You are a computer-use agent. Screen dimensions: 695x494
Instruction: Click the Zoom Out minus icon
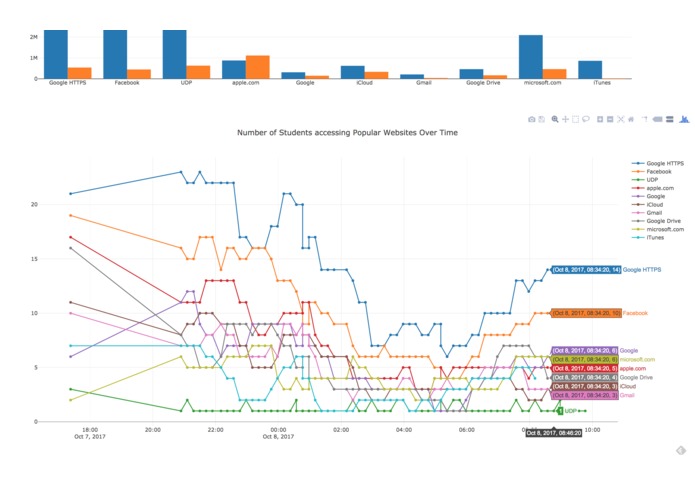[x=610, y=119]
